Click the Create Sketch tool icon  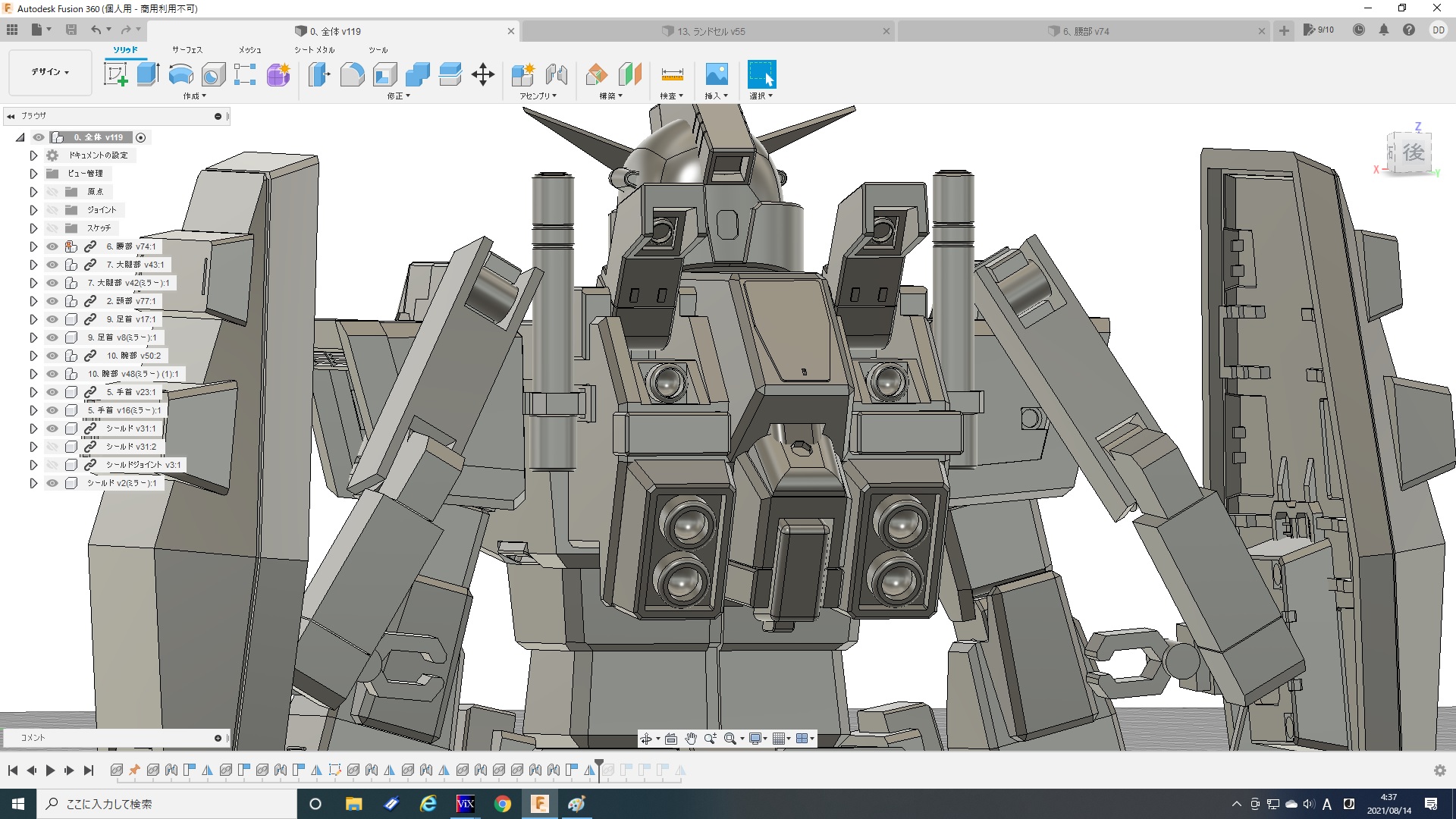tap(115, 74)
